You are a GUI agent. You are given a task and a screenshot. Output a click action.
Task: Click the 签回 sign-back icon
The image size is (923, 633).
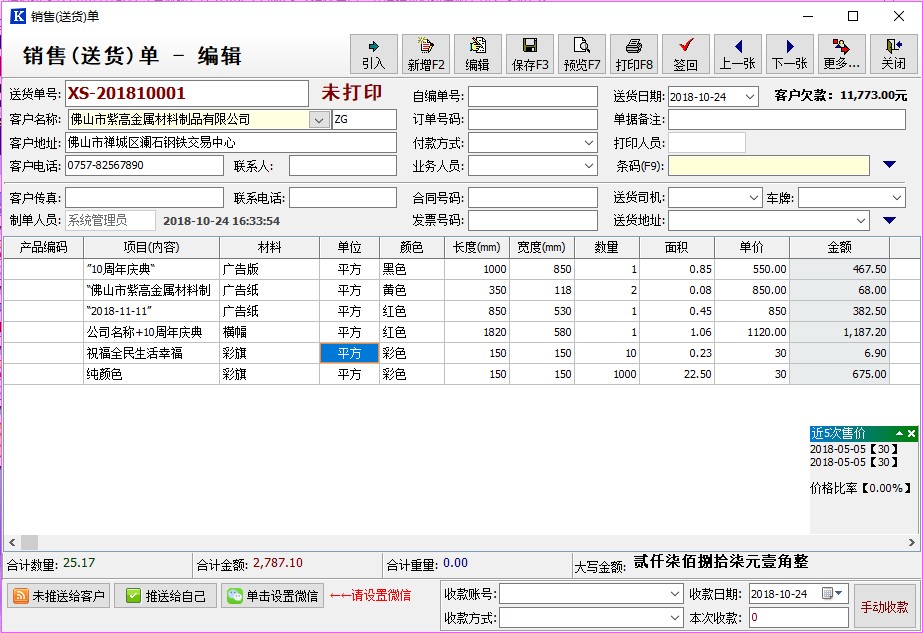(686, 54)
